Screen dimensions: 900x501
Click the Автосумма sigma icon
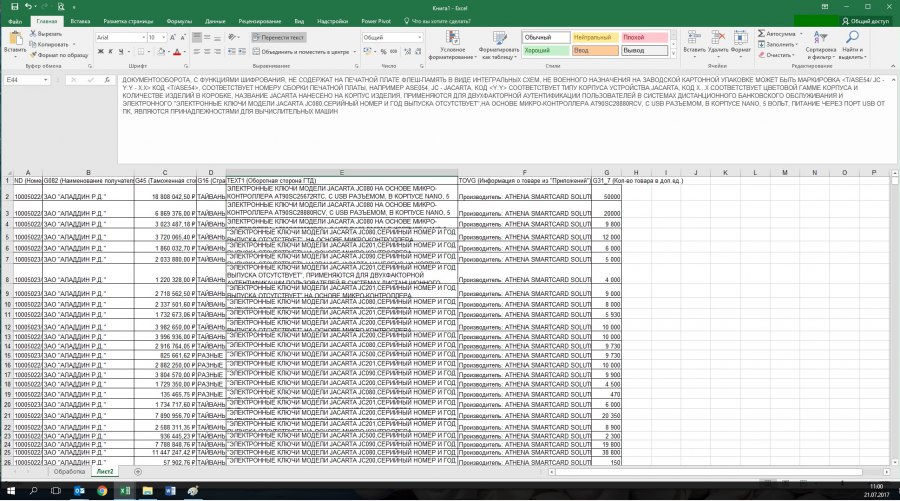pos(761,34)
